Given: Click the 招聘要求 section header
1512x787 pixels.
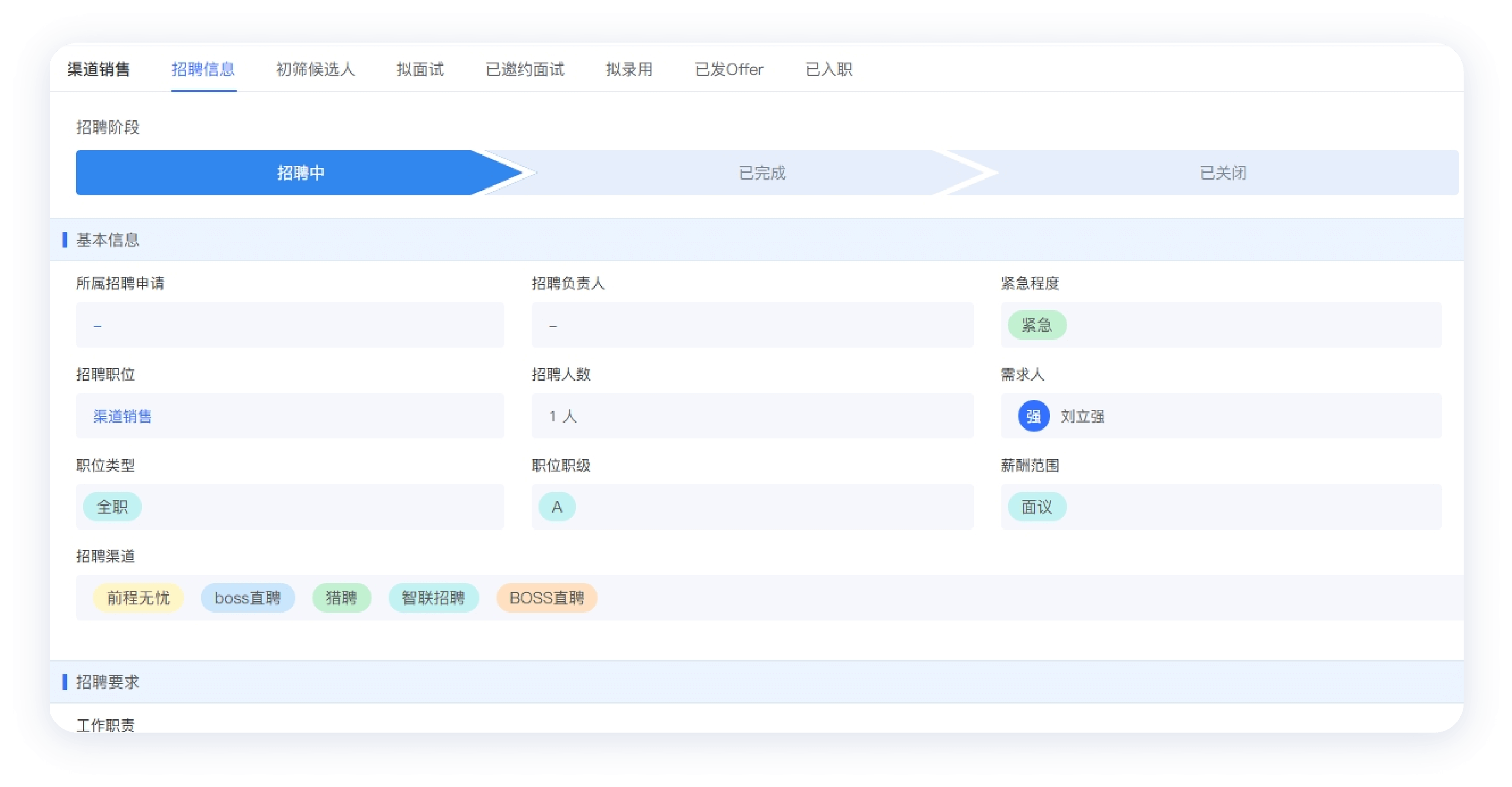Looking at the screenshot, I should (757, 682).
